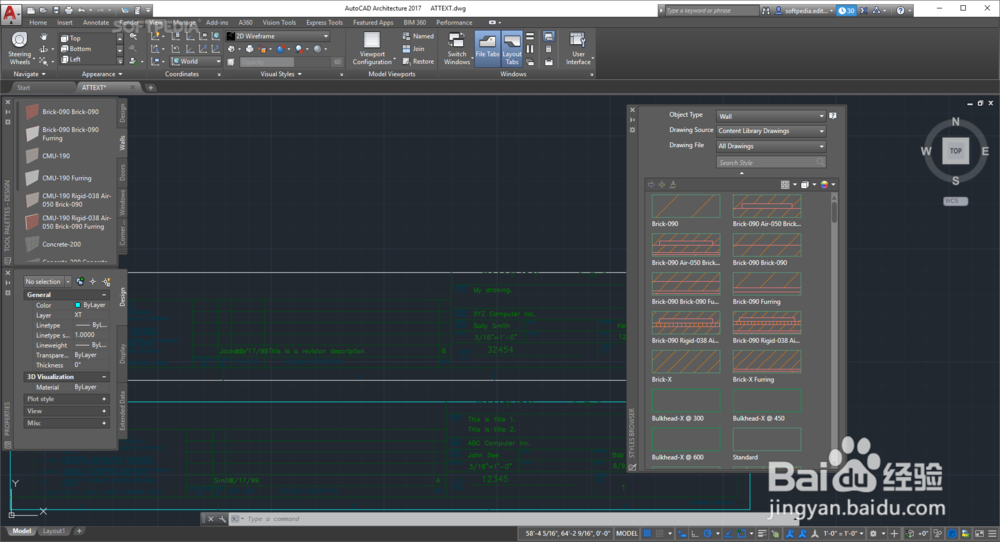Open the 2D Wireframe visual style dropdown
1000x542 pixels.
pos(277,36)
